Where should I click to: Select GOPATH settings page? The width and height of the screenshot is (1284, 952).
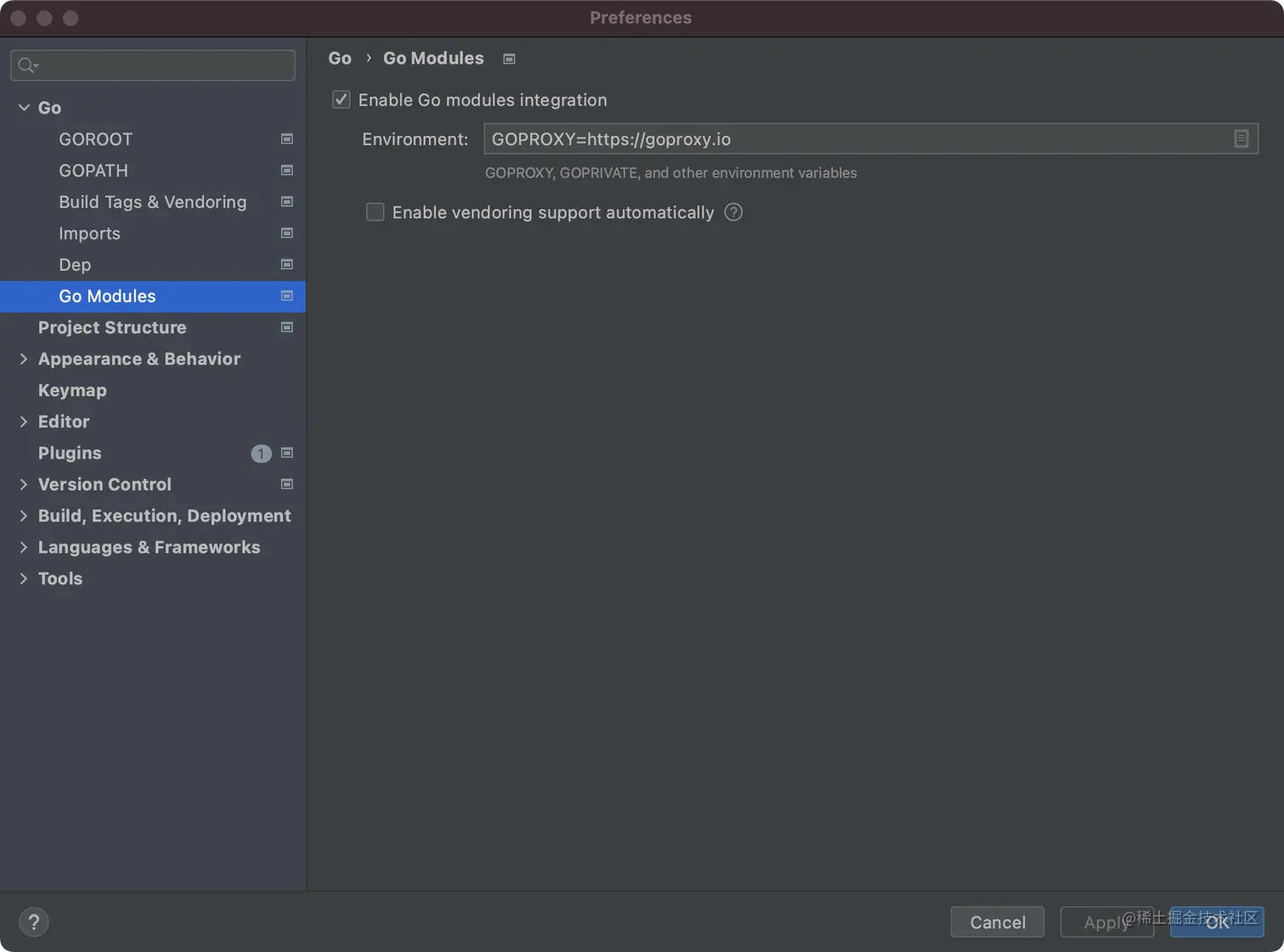153,170
